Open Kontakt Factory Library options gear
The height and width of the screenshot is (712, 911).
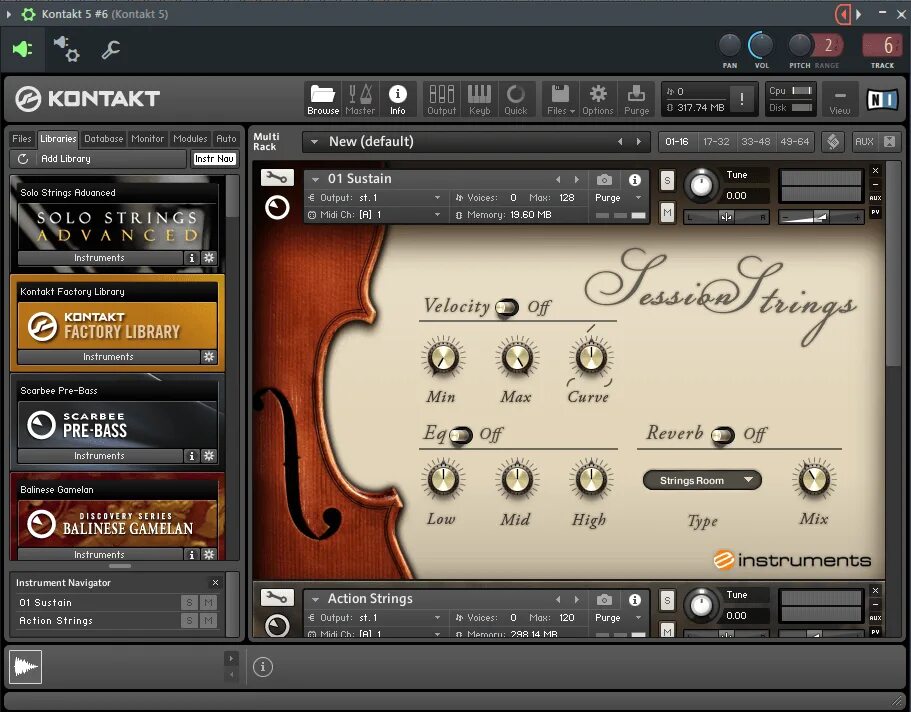209,356
